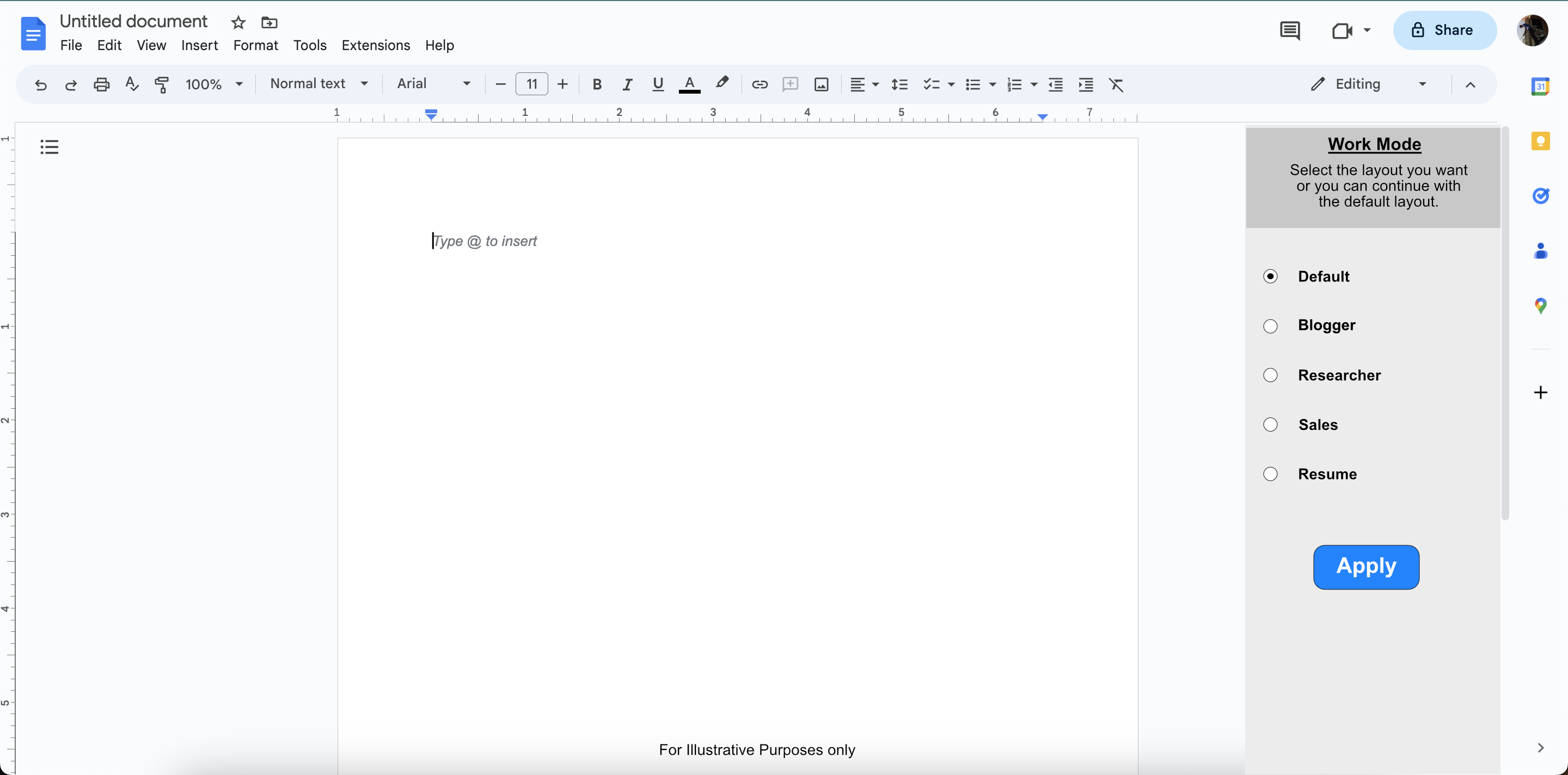
Task: Hide the side panel using the chevron
Action: (x=1540, y=748)
